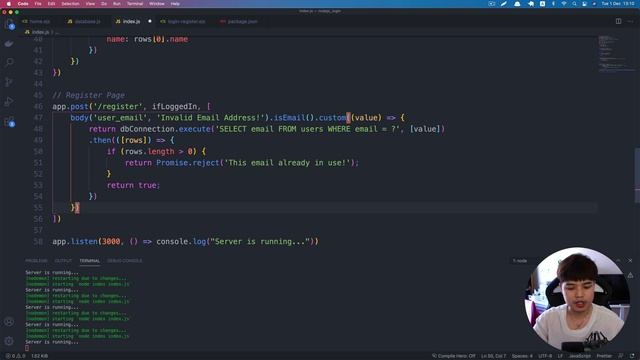Viewport: 640px width, 360px height.
Task: Open the Edit menu
Action: (x=51, y=4)
